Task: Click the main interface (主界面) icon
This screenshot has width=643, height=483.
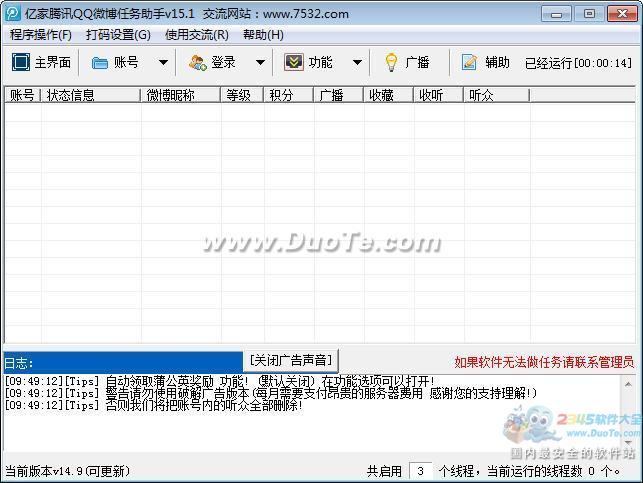Action: click(x=21, y=62)
